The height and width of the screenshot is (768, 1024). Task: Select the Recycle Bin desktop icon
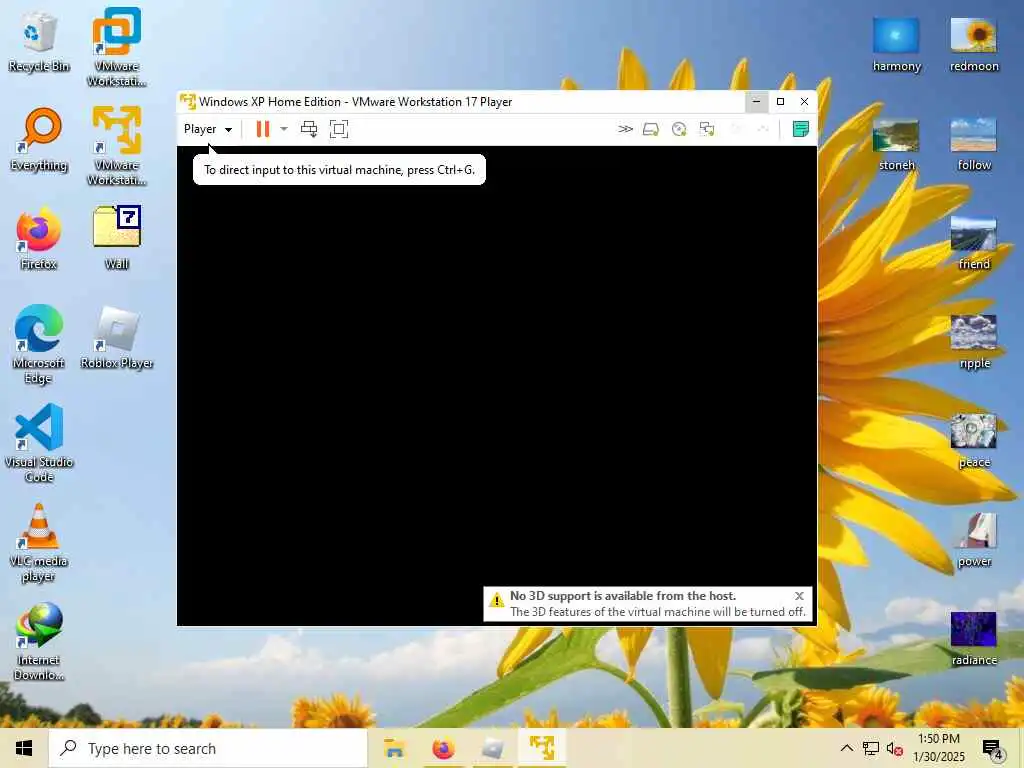tap(39, 42)
